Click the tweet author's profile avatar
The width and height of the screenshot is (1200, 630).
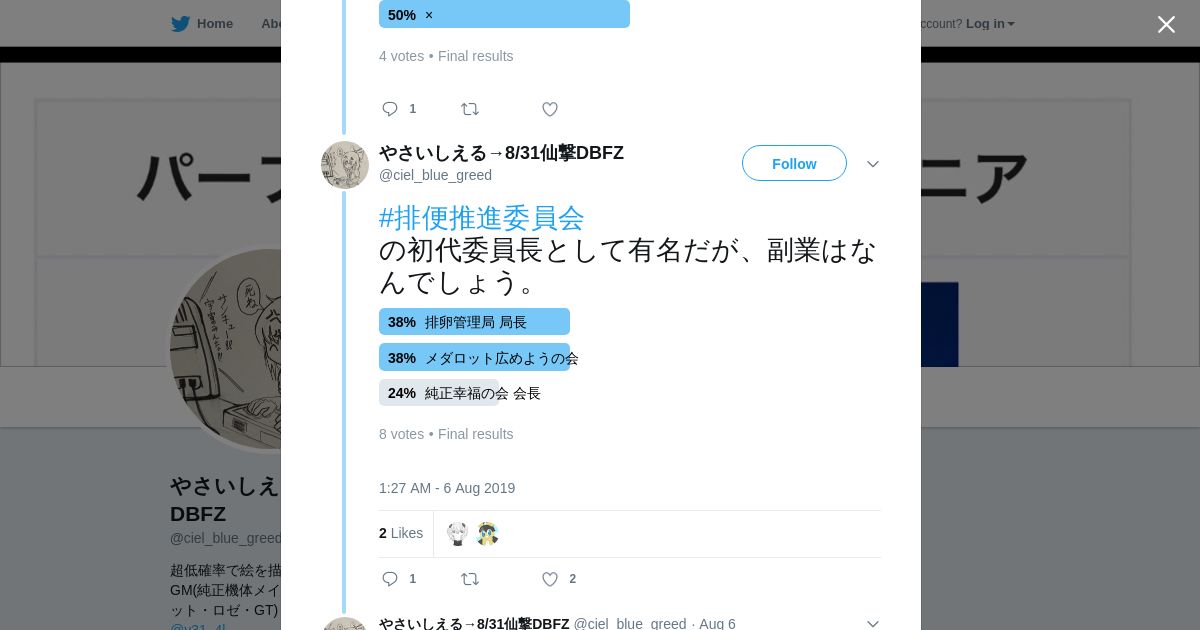(345, 165)
